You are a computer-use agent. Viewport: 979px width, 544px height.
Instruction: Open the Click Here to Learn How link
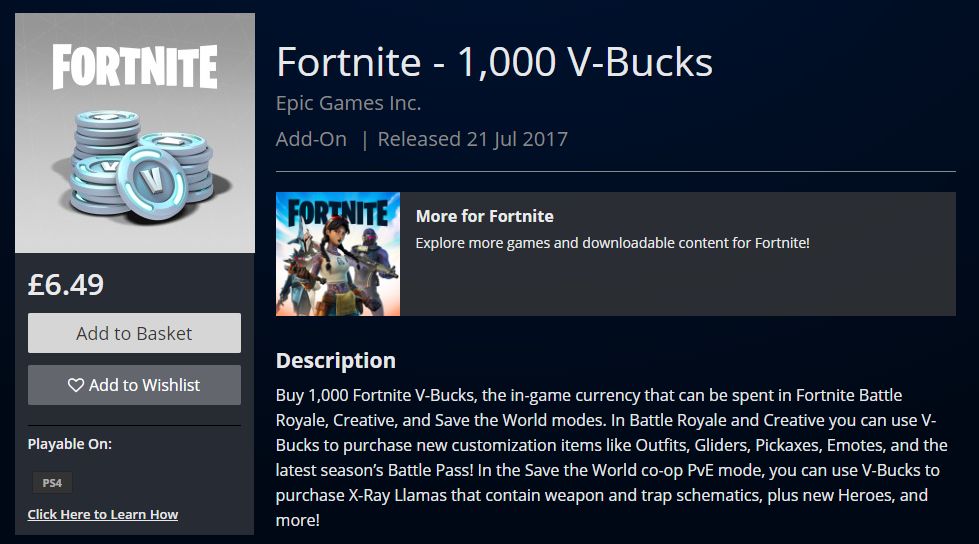[102, 514]
